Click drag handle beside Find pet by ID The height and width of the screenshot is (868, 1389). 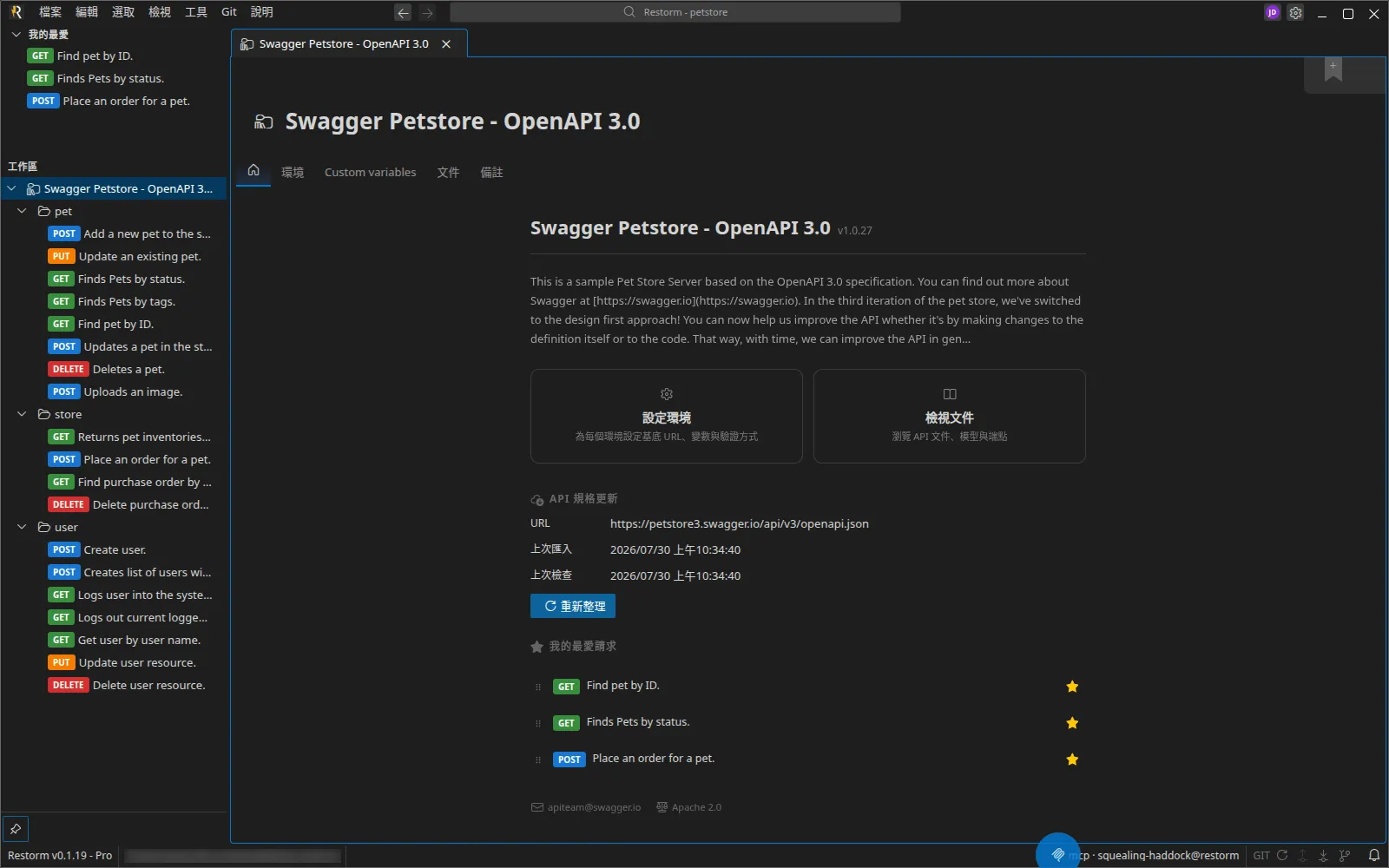pos(538,687)
